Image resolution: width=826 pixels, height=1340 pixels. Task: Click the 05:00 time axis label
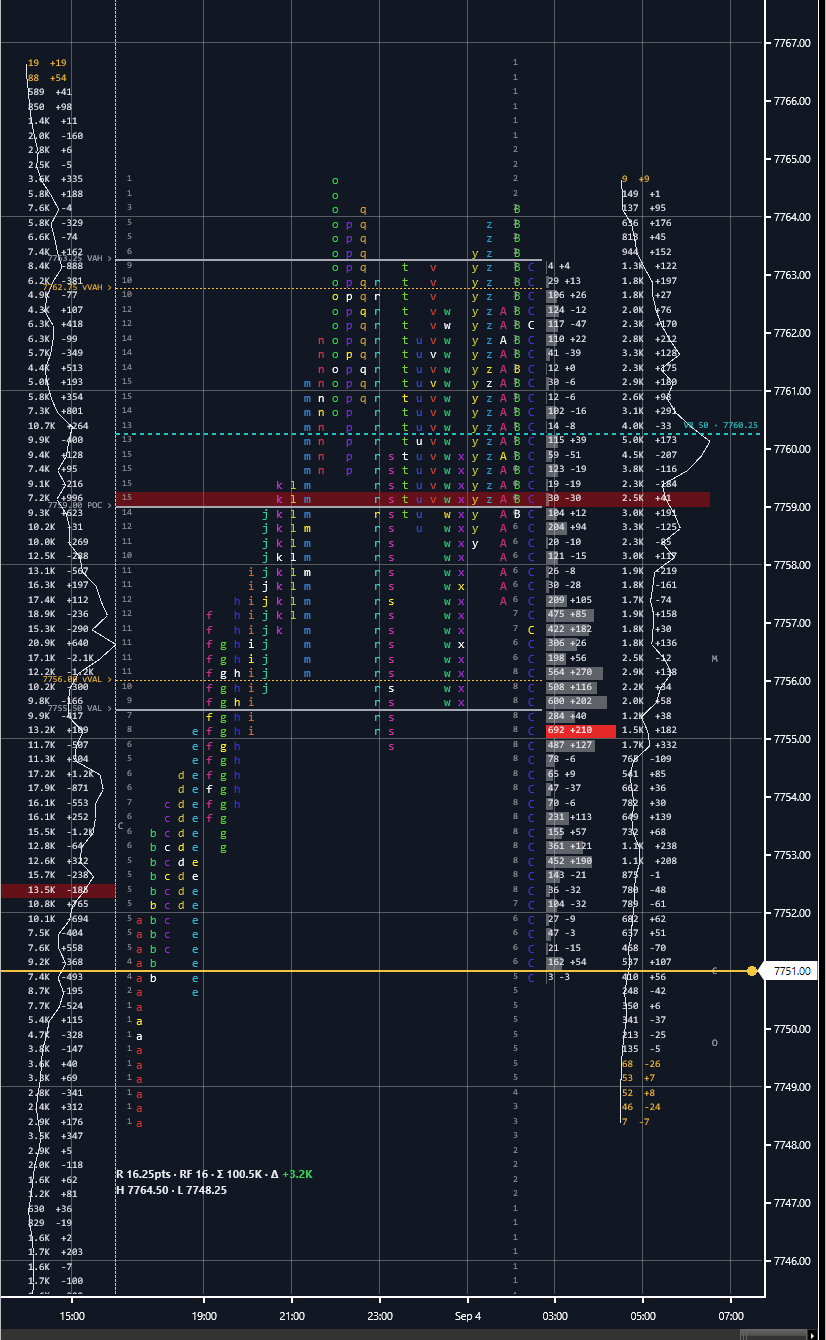point(643,1316)
